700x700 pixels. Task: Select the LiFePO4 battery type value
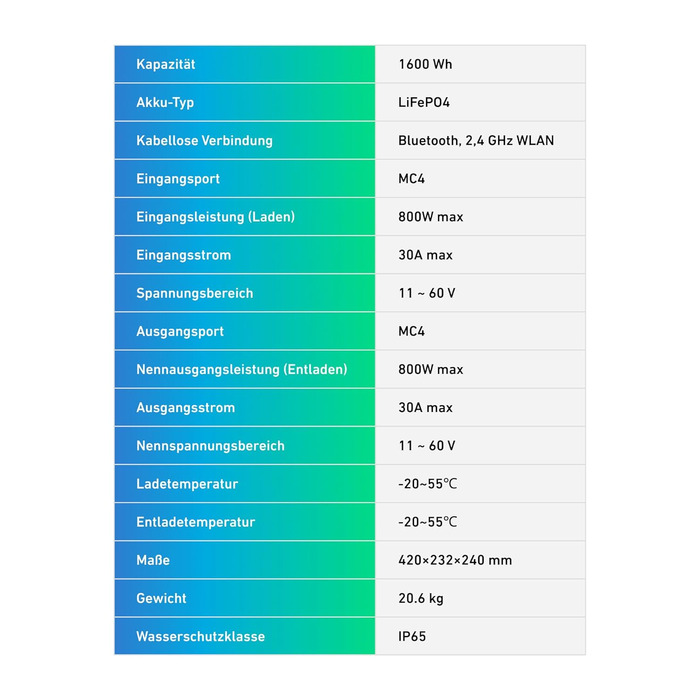click(424, 102)
